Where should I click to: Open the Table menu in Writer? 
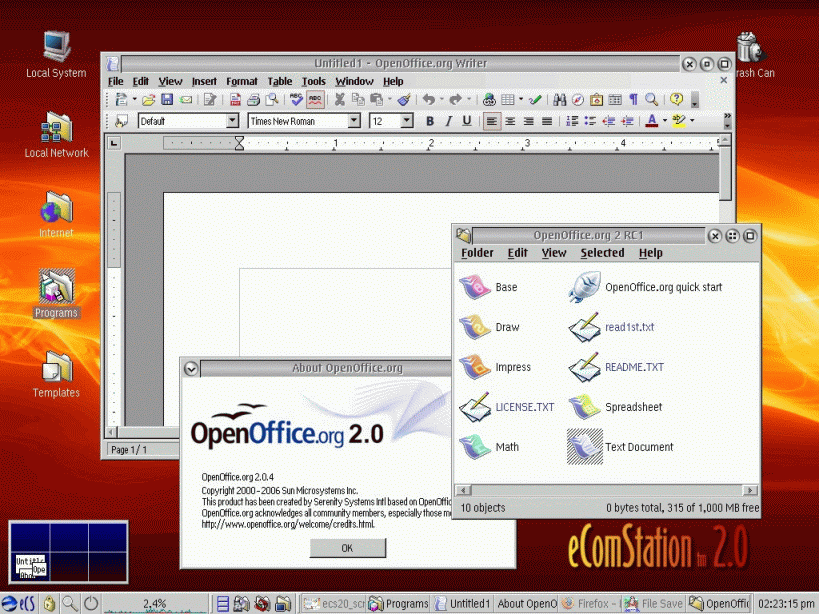pos(280,81)
